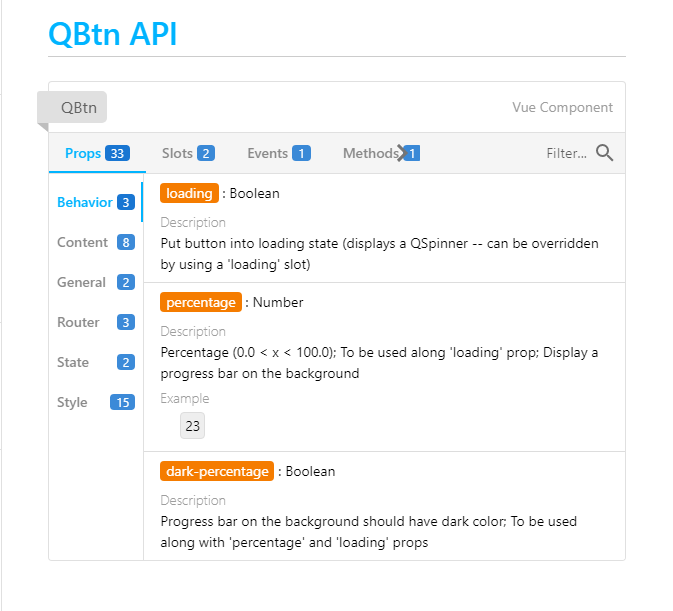
Task: Show the General props category
Action: point(96,282)
